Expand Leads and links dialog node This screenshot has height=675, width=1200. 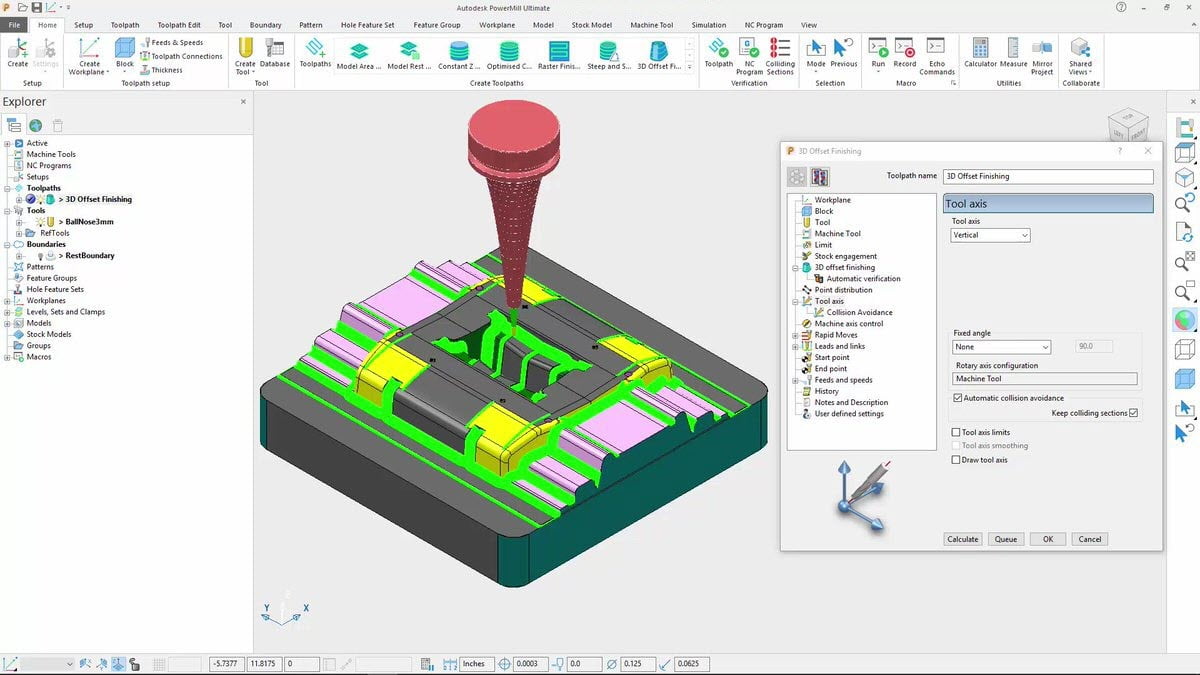coord(796,346)
